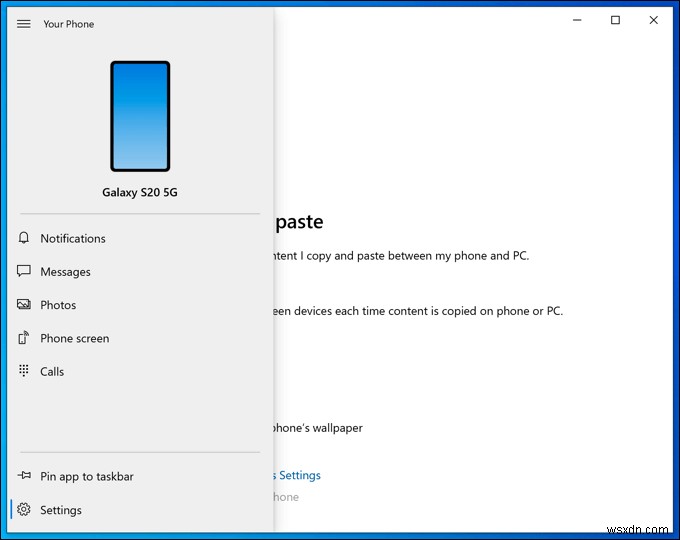
Task: Click the Calls dial pad icon
Action: (24, 371)
